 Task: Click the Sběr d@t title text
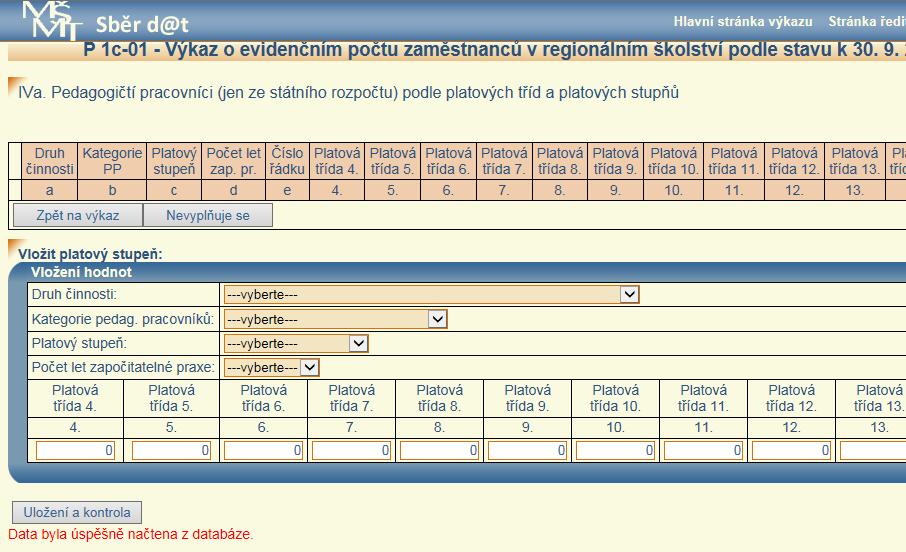pos(142,24)
